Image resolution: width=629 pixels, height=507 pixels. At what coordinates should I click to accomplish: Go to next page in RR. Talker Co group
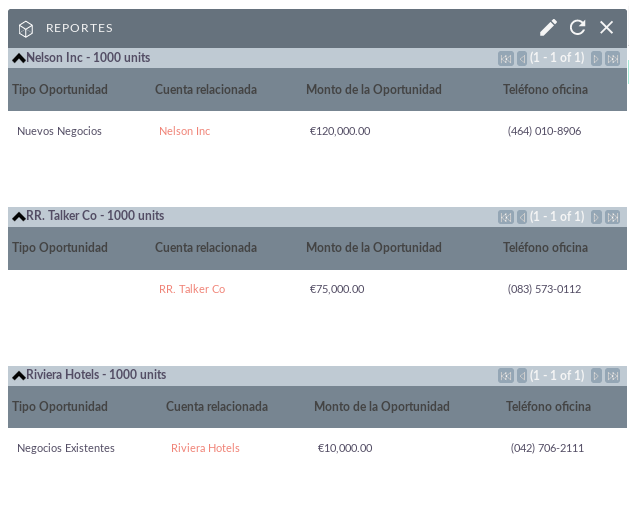pos(596,217)
